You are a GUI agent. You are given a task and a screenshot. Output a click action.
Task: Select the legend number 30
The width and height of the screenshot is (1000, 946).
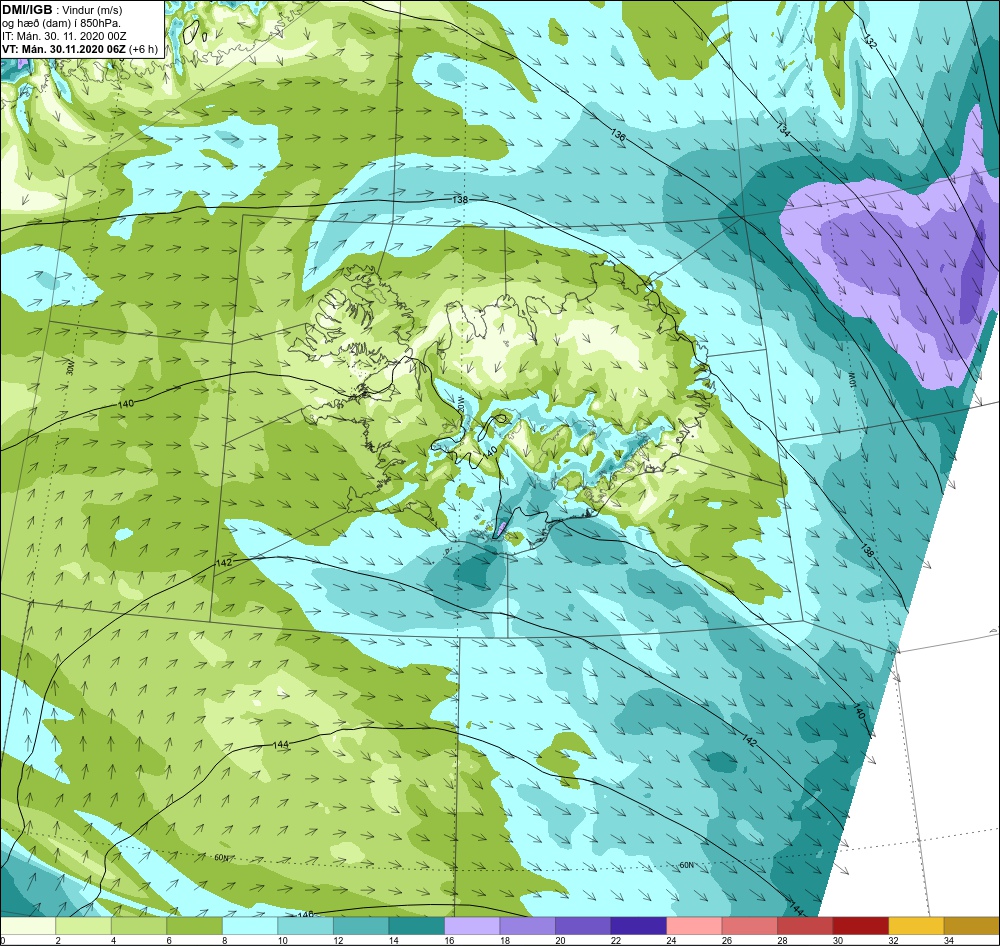pyautogui.click(x=838, y=940)
